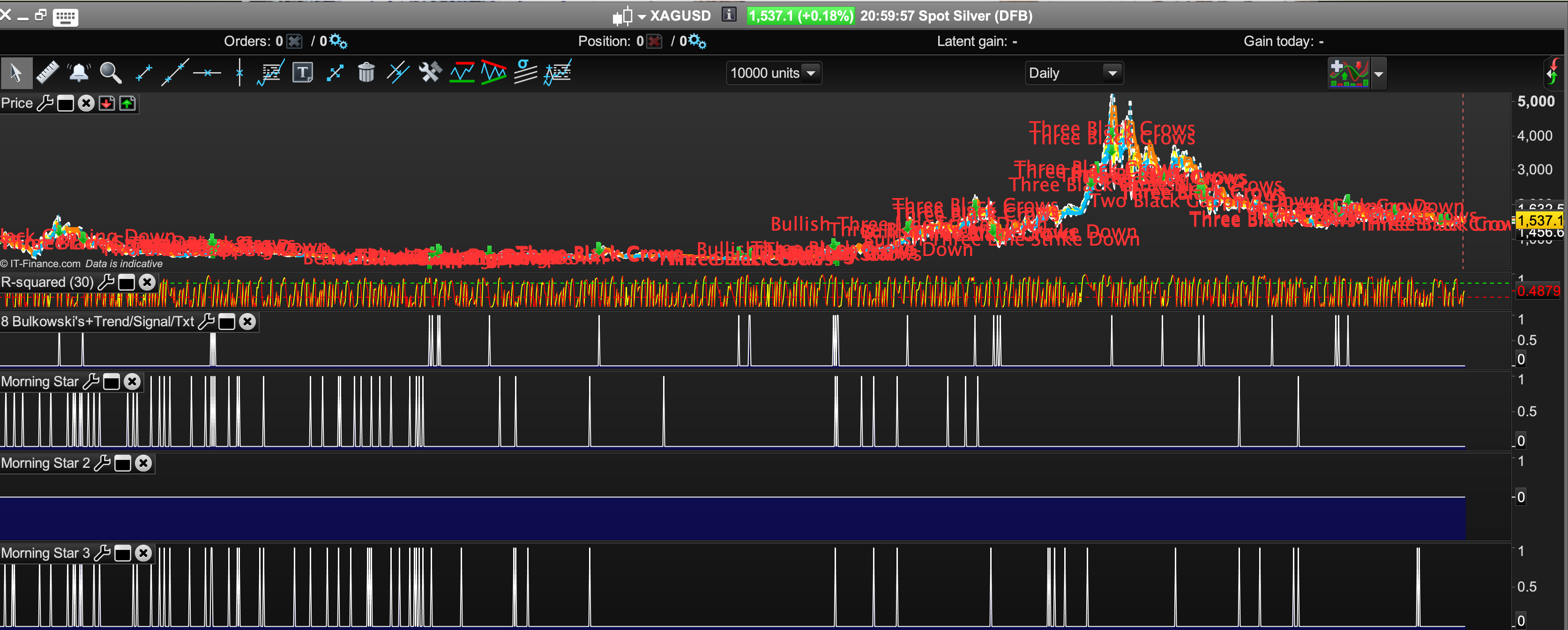Screen dimensions: 1568x630
Task: Open the hammer and wrench tools icon
Action: [430, 73]
